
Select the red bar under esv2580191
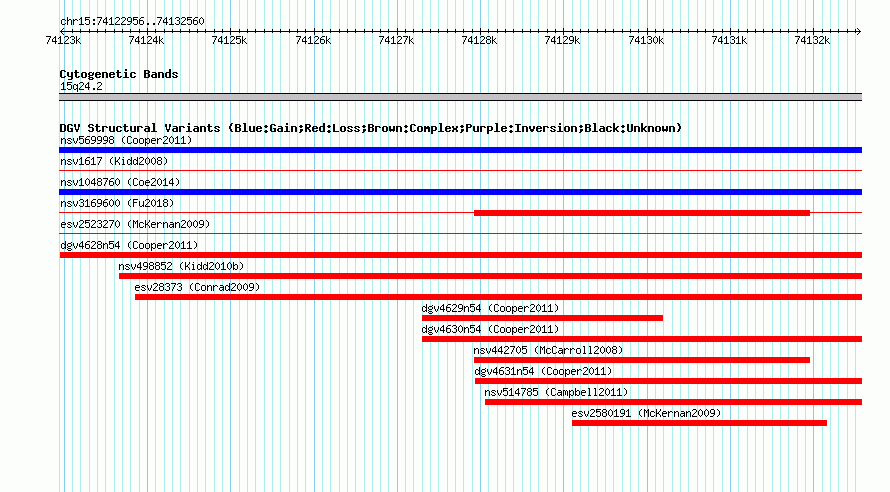699,423
